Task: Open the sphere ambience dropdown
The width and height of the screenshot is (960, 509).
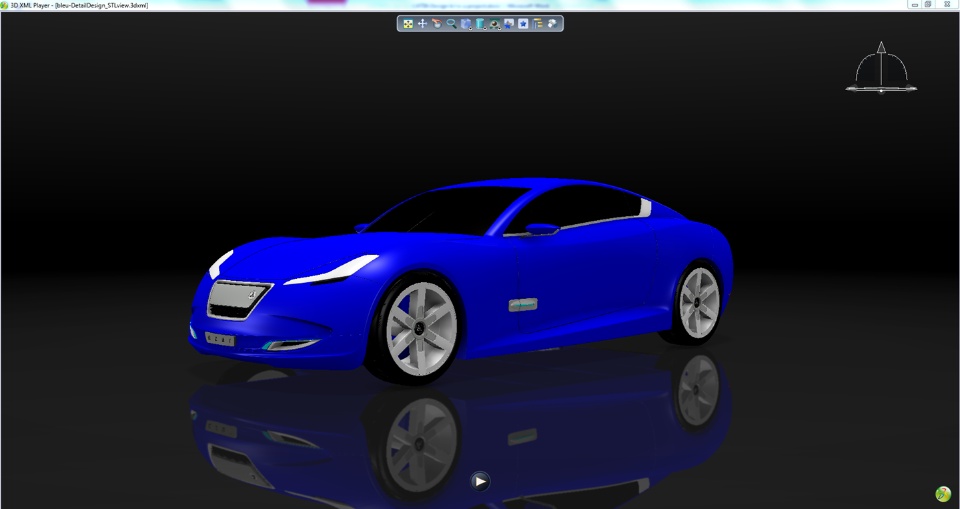Action: coord(495,24)
